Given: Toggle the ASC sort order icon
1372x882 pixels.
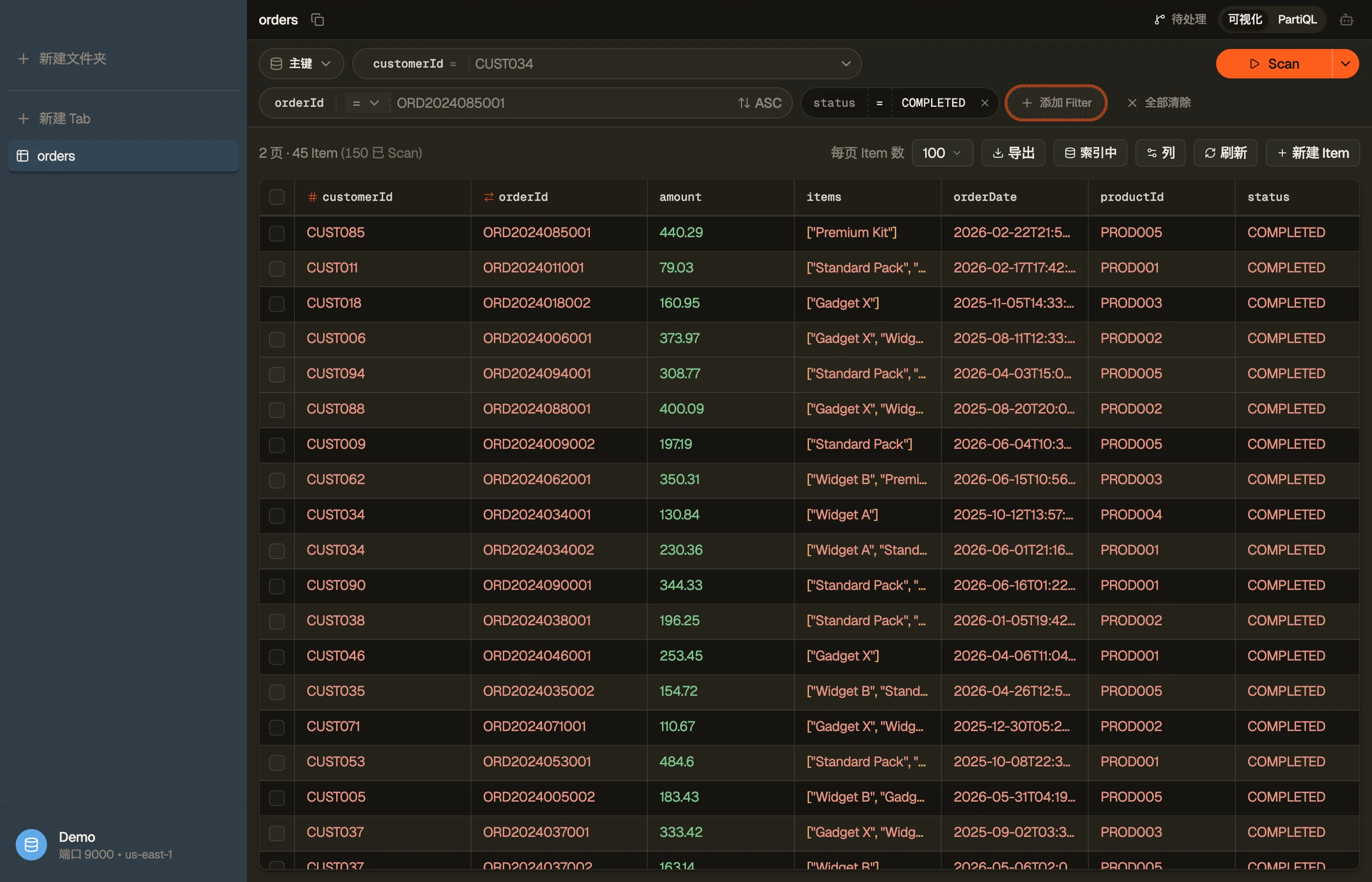Looking at the screenshot, I should pyautogui.click(x=744, y=103).
